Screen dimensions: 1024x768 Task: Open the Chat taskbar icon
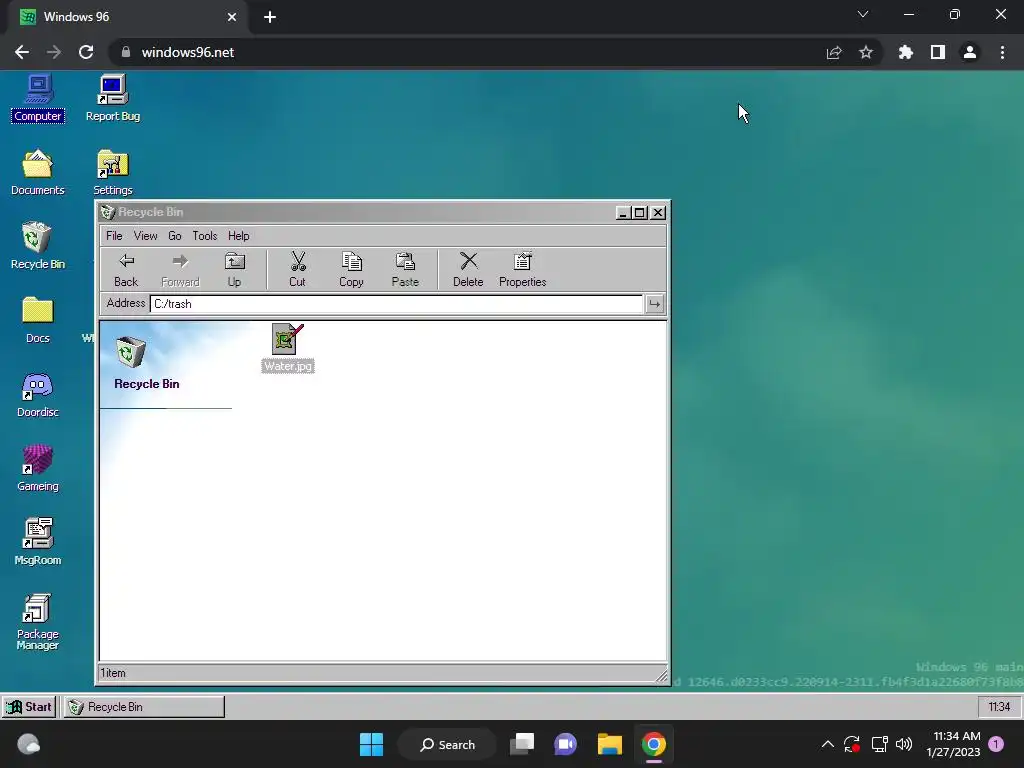click(x=566, y=744)
